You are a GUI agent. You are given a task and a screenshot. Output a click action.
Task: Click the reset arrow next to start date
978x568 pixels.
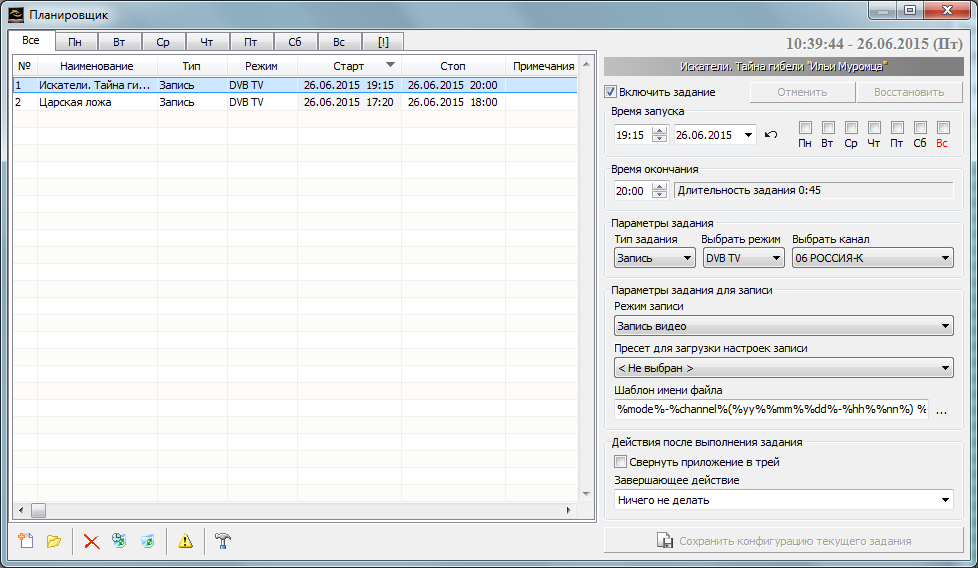(770, 134)
